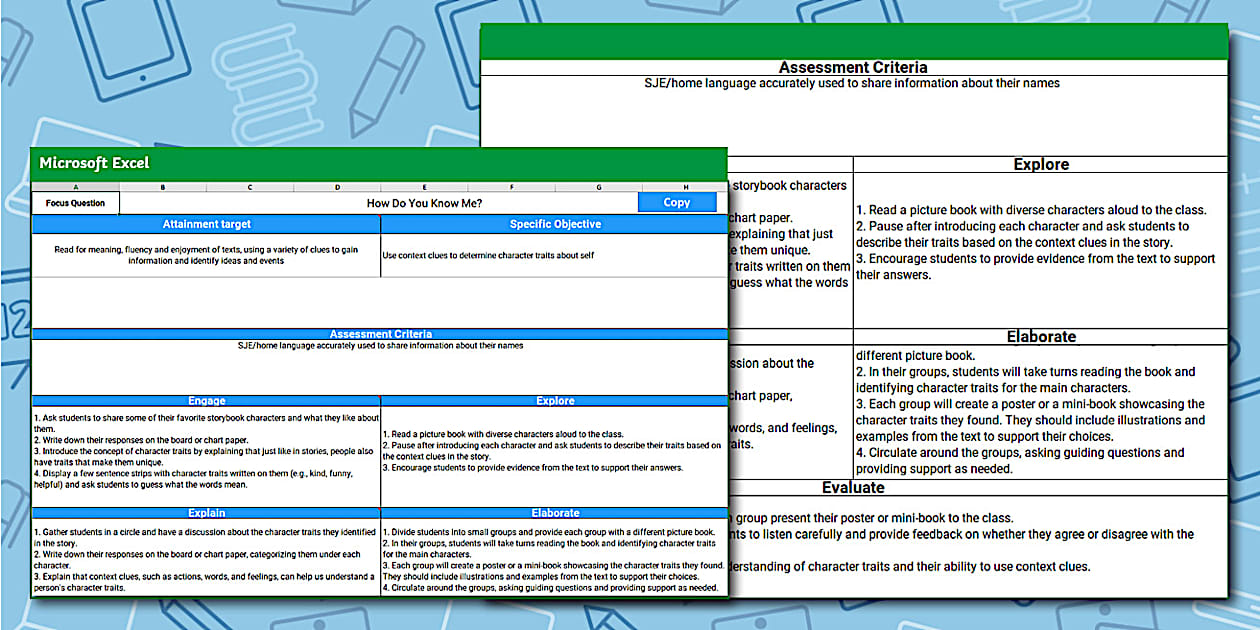The image size is (1260, 630).
Task: Select the Attainment target header cell
Action: coord(207,224)
